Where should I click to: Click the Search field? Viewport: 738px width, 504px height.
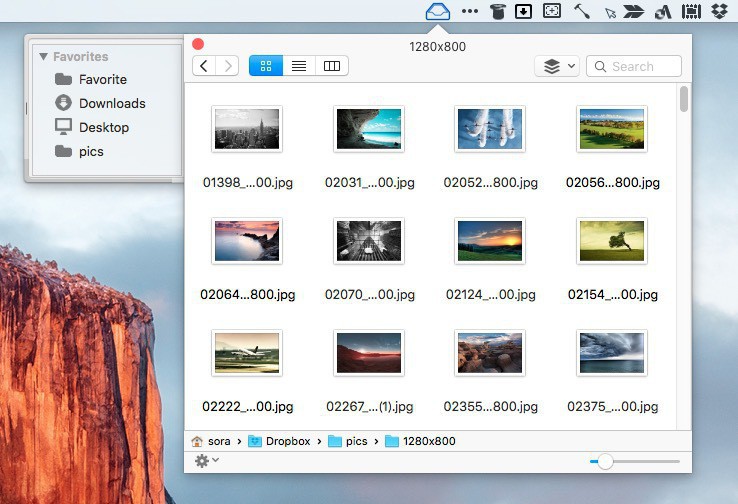(x=634, y=66)
